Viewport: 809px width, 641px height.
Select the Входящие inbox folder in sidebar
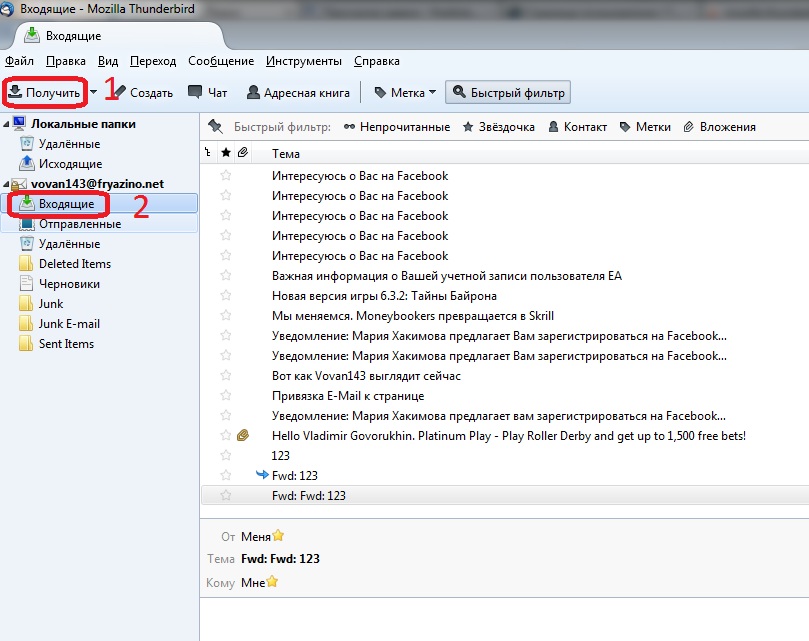click(x=100, y=204)
